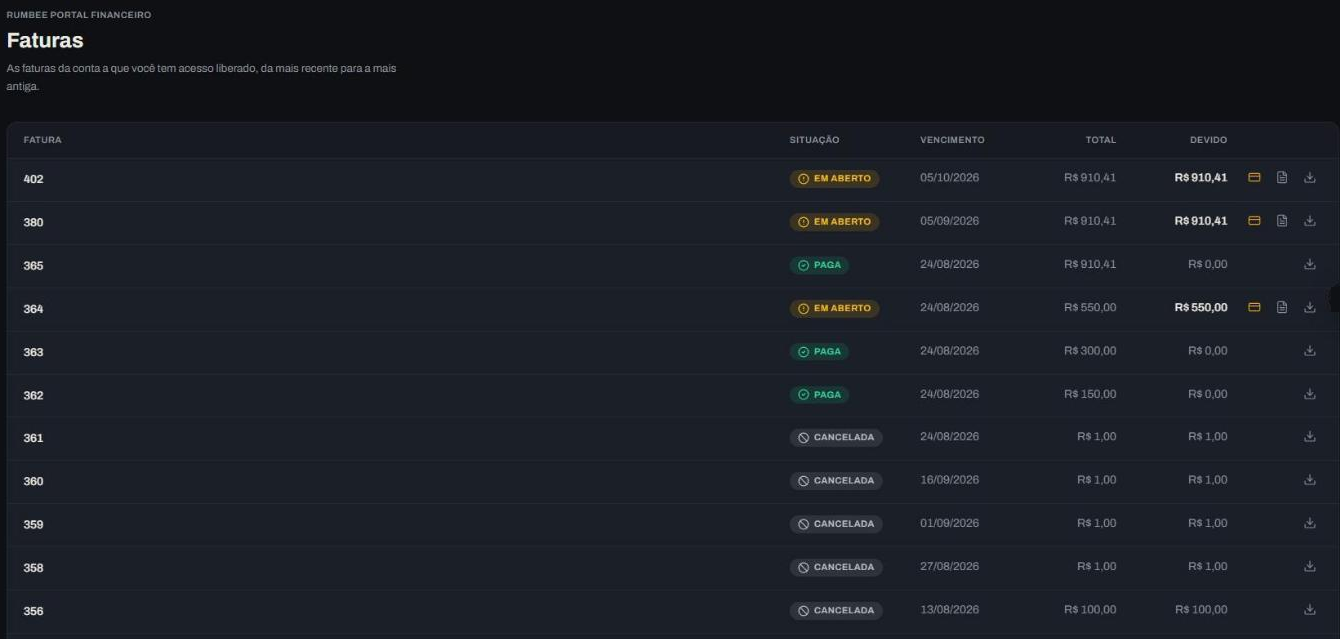Click the DEVIDO column header
The image size is (1340, 639).
click(1208, 140)
